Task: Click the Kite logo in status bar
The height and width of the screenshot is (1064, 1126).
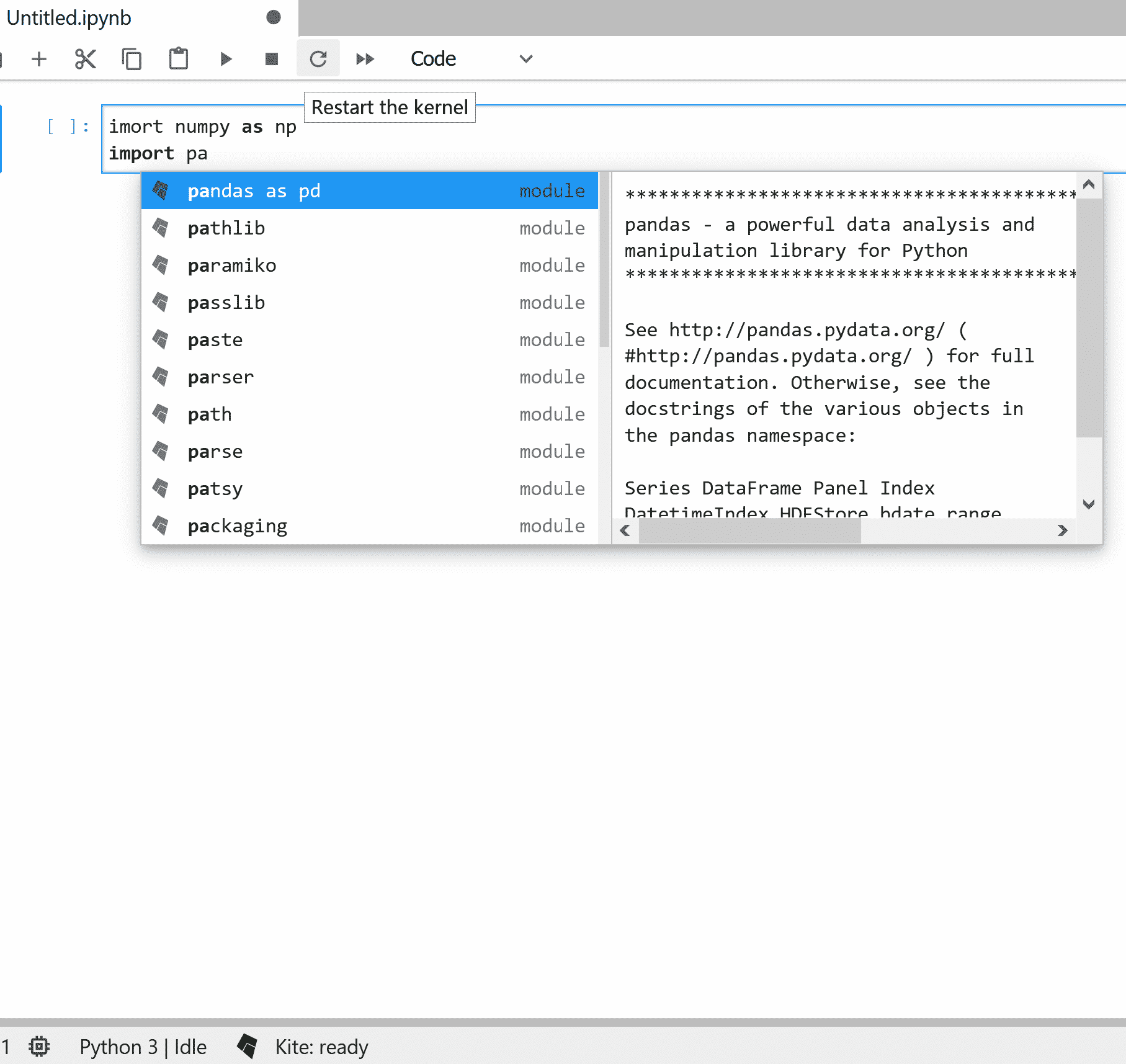Action: coord(248,1046)
